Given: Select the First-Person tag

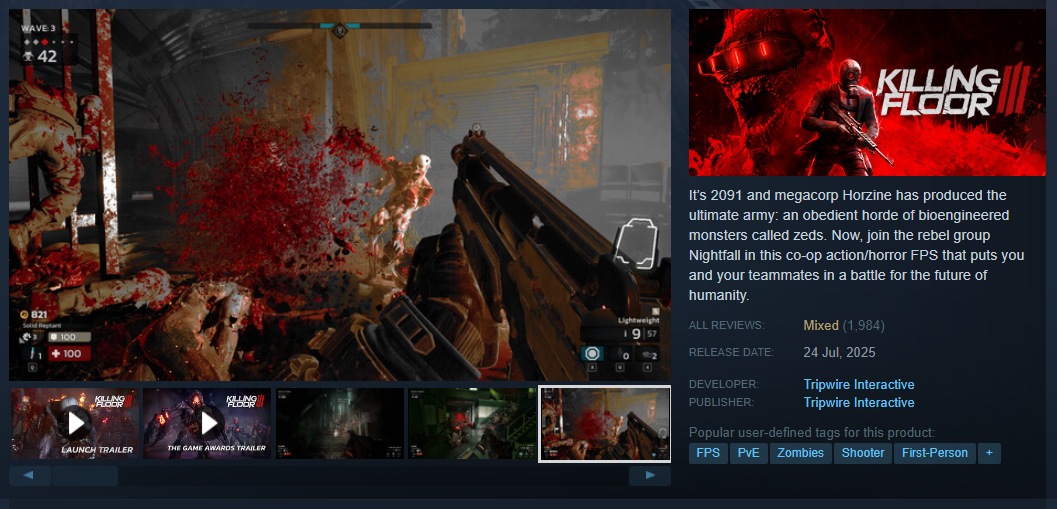Looking at the screenshot, I should coord(934,453).
